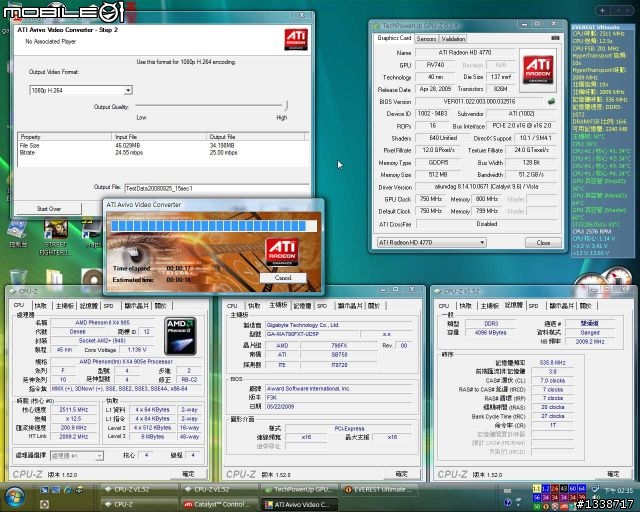
Task: Click the sidebar add gadget plus icon
Action: coord(602,11)
